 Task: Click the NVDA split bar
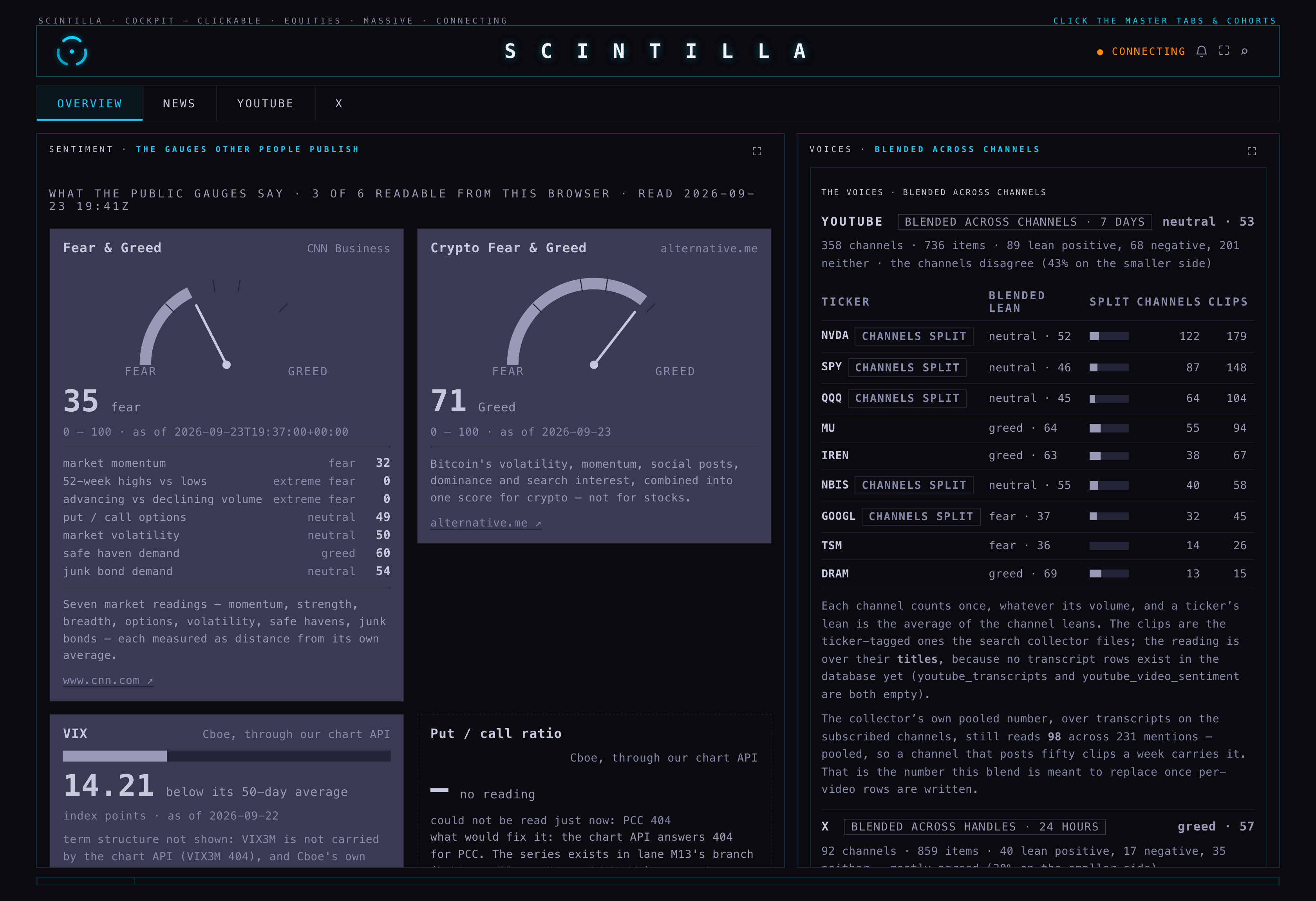[1109, 337]
